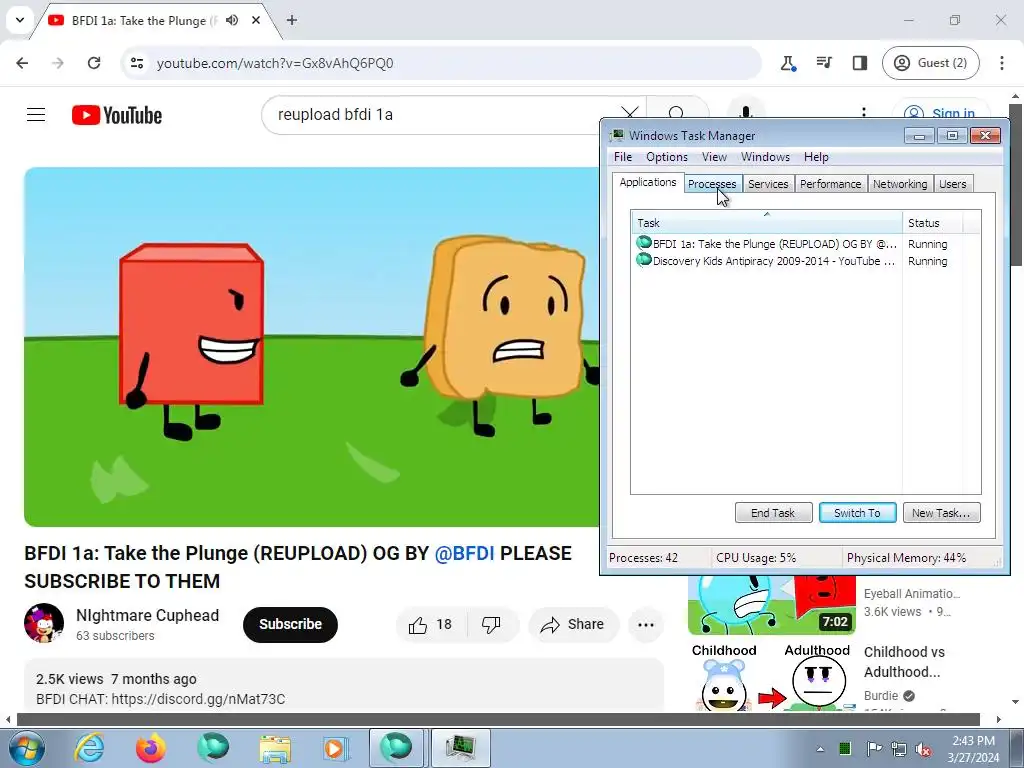Click the address bar URL
Viewport: 1024px width, 768px height.
pos(275,63)
